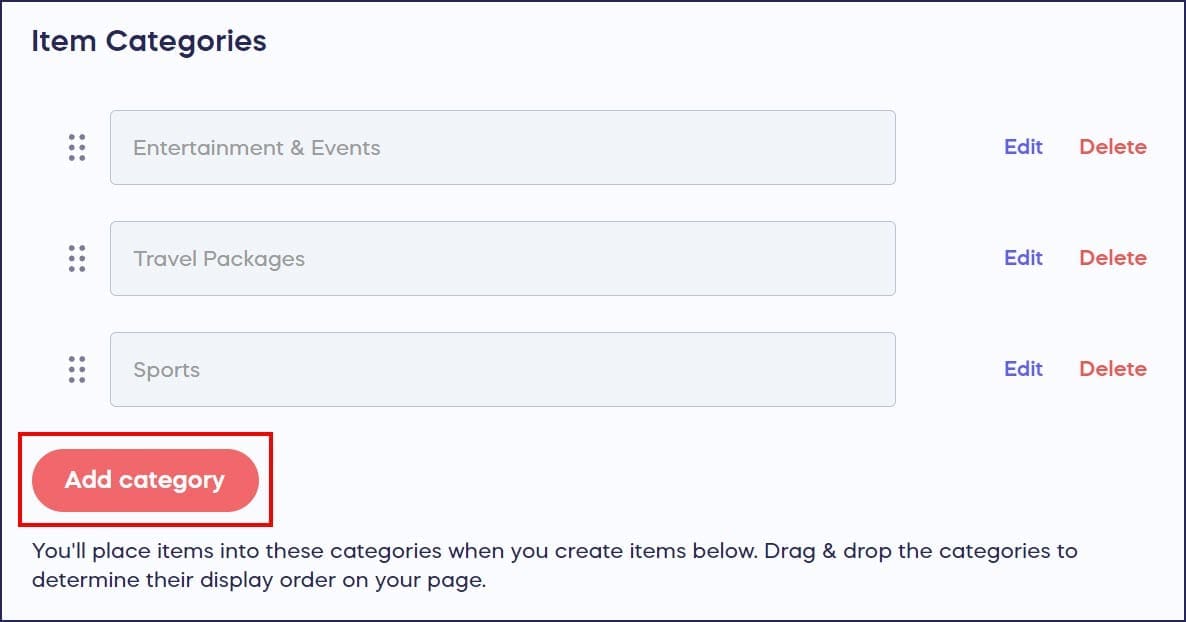Screen dimensions: 1186x622
Task: Click the "Sports" text label
Action: coord(167,370)
